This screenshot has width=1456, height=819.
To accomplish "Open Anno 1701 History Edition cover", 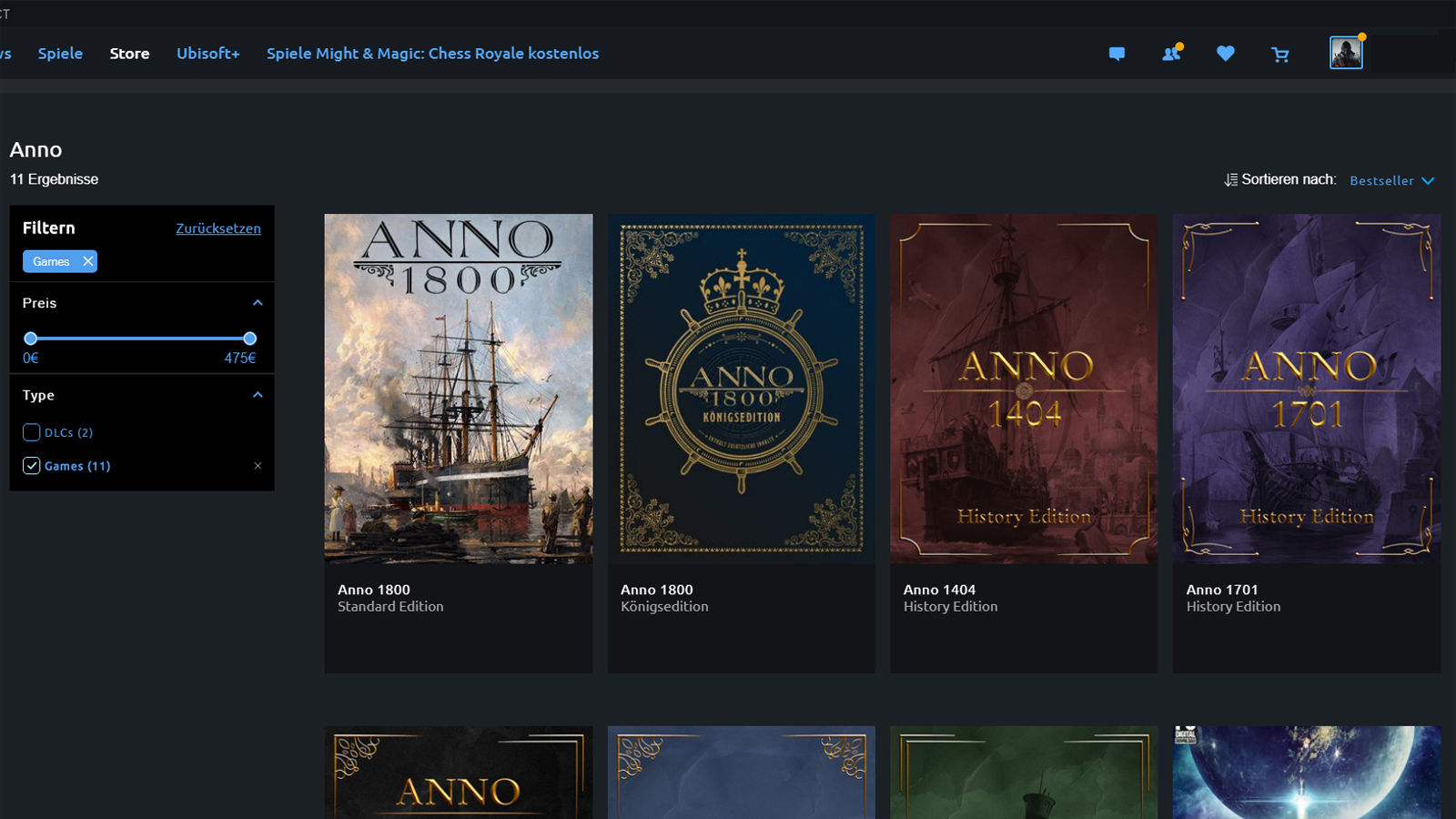I will pos(1307,389).
